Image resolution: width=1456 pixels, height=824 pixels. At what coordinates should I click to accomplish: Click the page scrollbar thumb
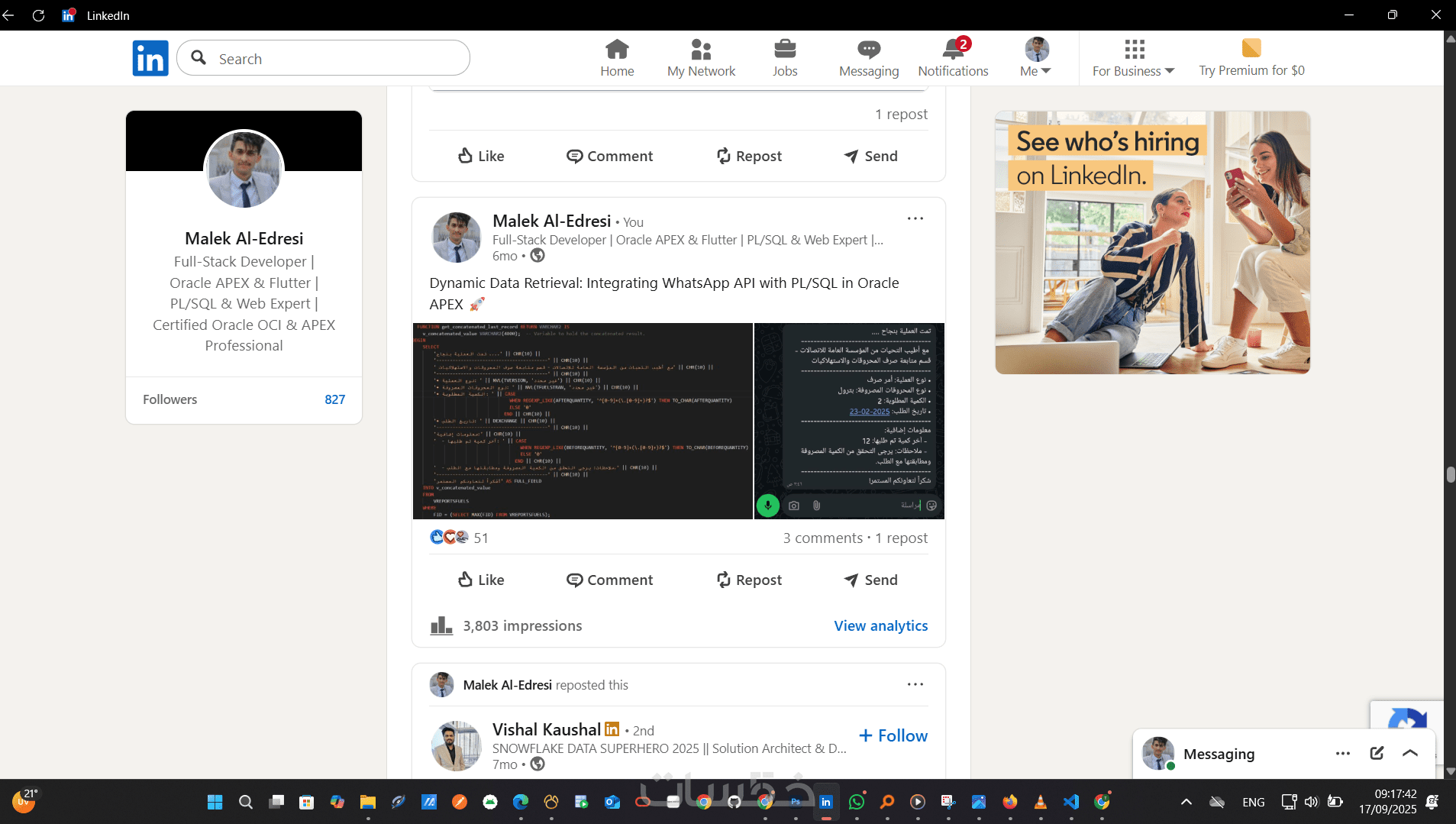tap(1450, 474)
